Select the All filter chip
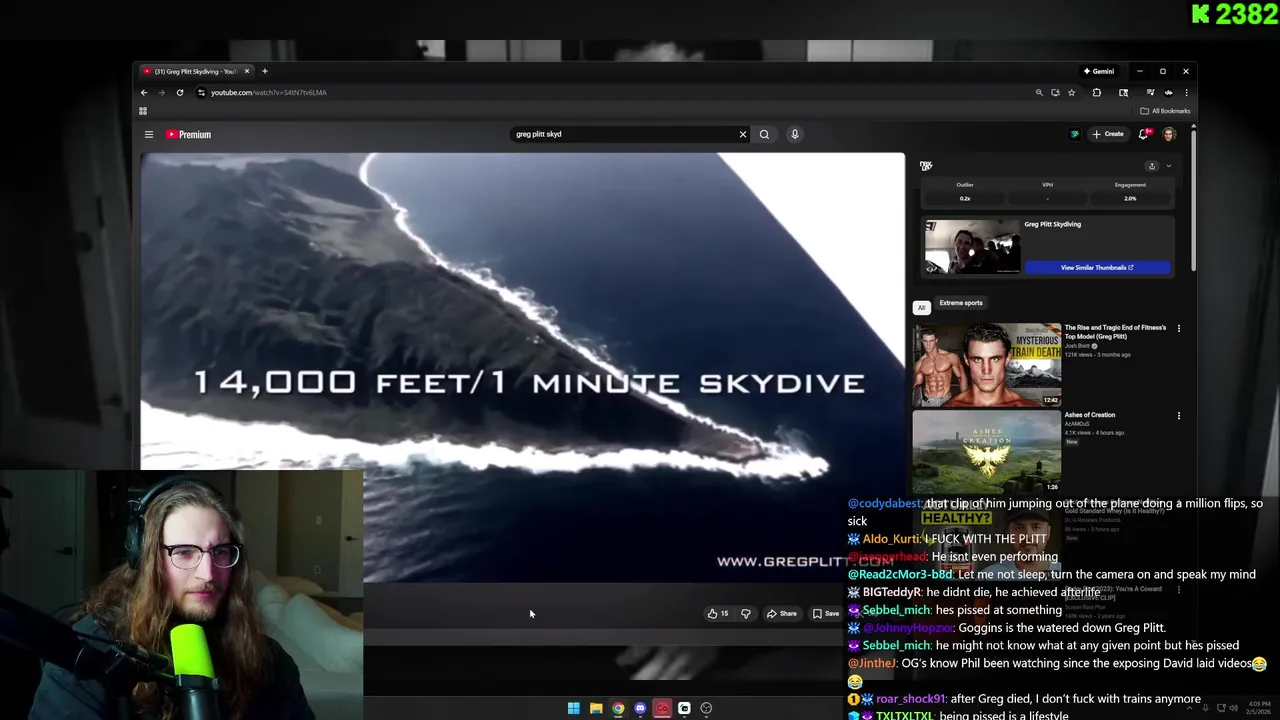This screenshot has height=720, width=1280. (922, 307)
